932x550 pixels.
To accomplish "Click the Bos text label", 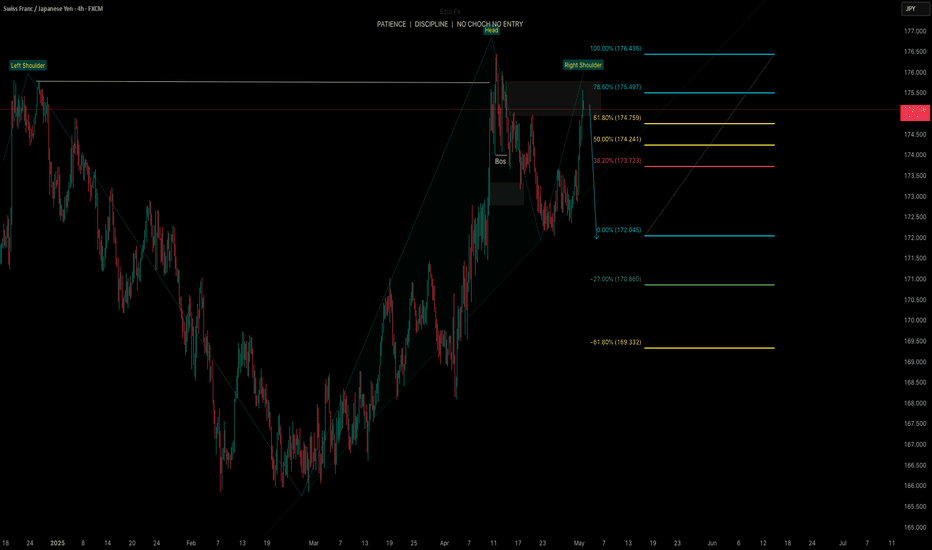I will click(x=500, y=161).
